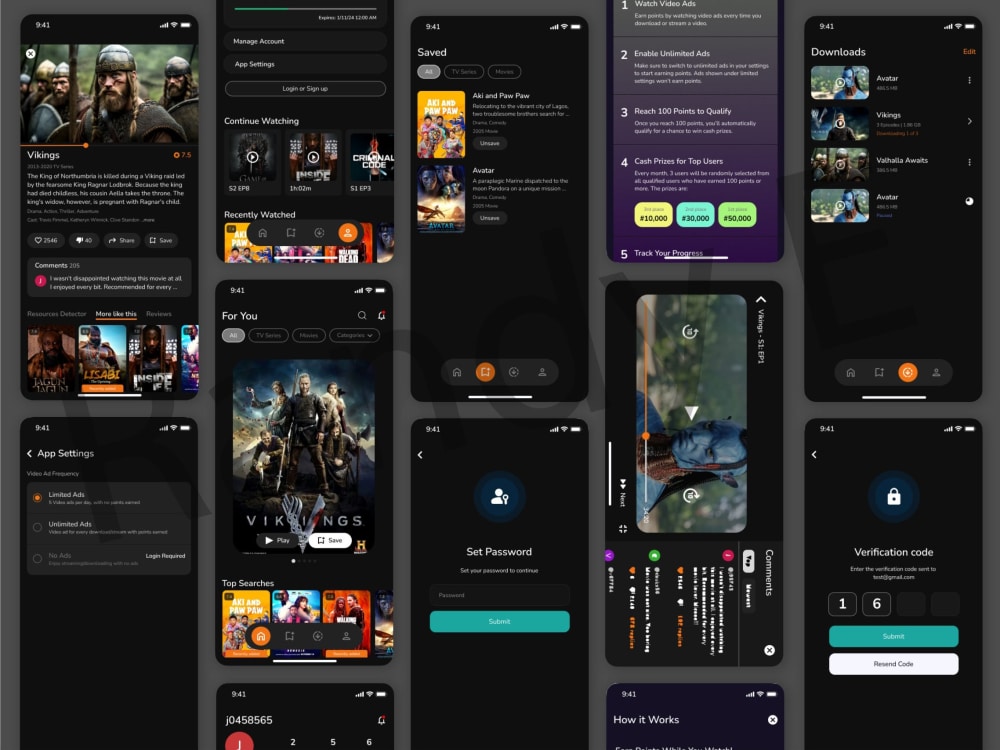
Task: Select the No Ads radio option
Action: [x=38, y=559]
